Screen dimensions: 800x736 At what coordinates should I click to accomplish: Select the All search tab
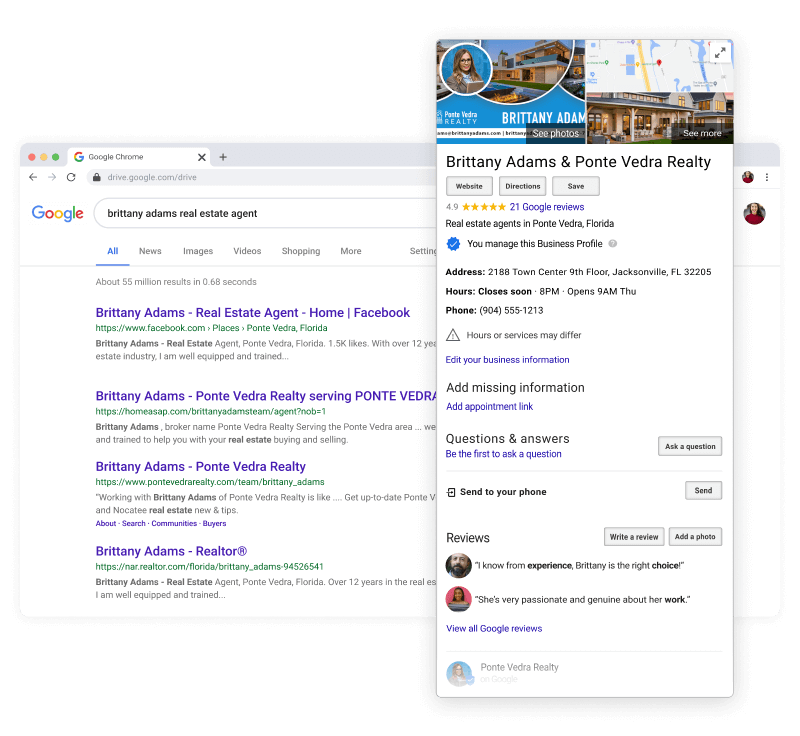(x=113, y=251)
